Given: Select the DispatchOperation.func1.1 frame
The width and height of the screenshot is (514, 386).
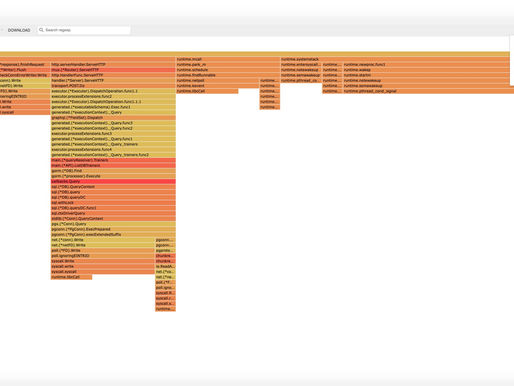Looking at the screenshot, I should coord(113,91).
